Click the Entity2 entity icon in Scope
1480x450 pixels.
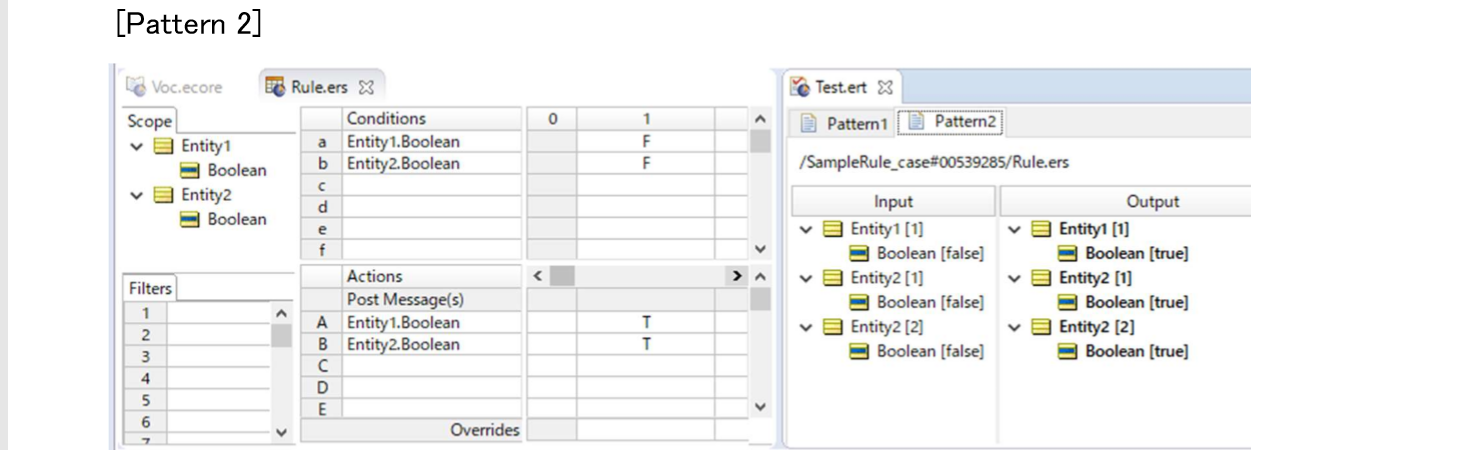pos(163,195)
